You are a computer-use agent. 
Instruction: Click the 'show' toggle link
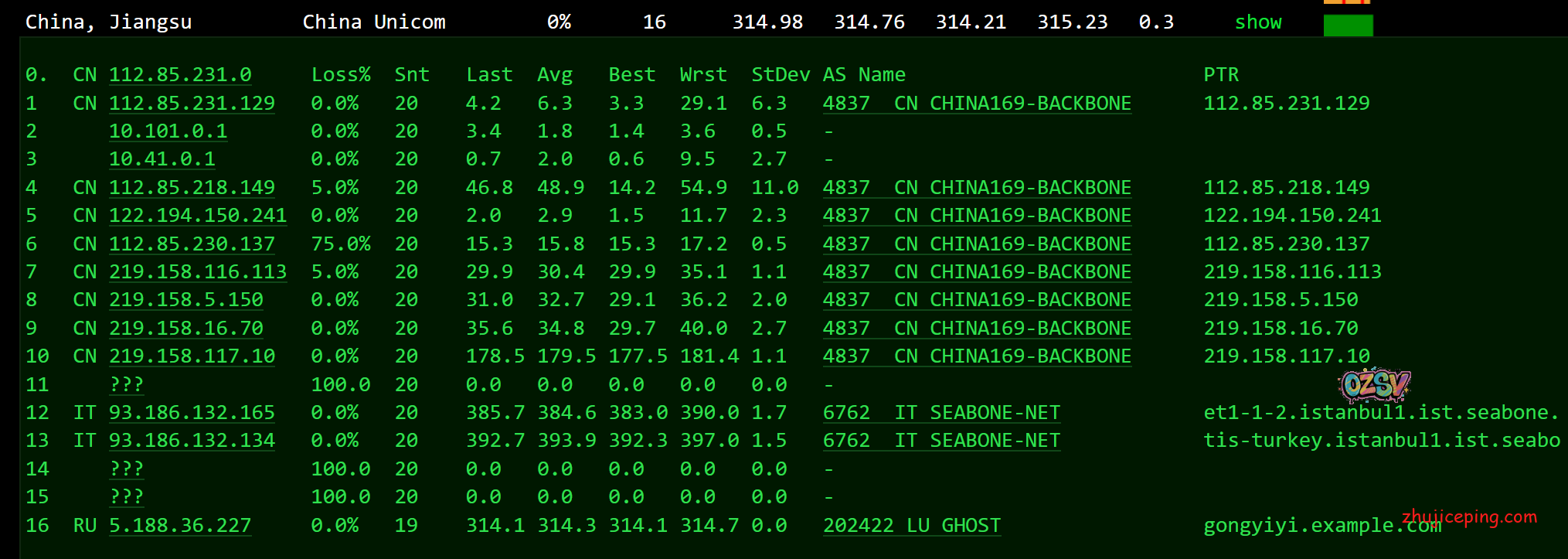click(x=1257, y=22)
